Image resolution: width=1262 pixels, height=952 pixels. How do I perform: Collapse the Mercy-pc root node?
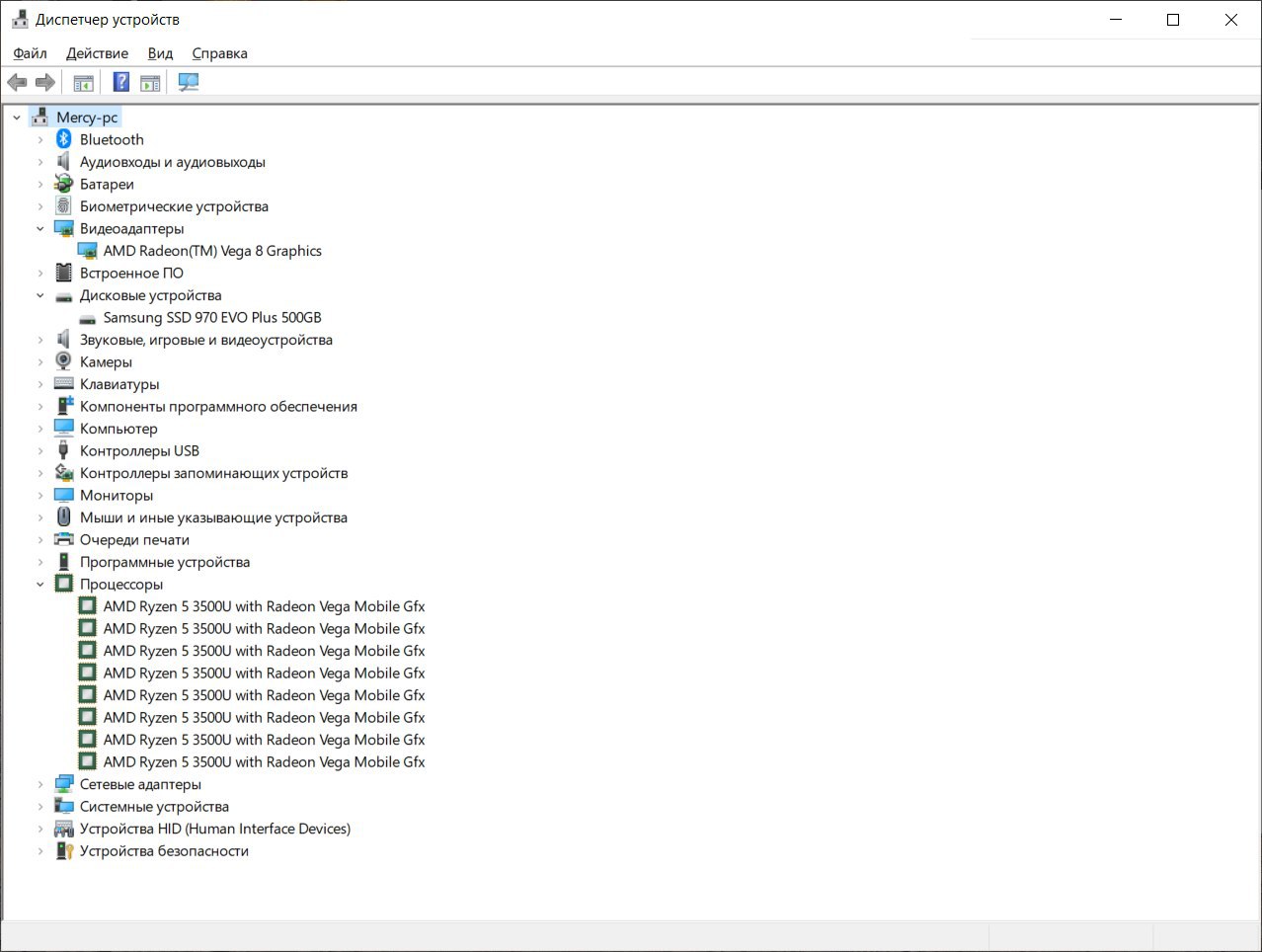click(x=17, y=118)
